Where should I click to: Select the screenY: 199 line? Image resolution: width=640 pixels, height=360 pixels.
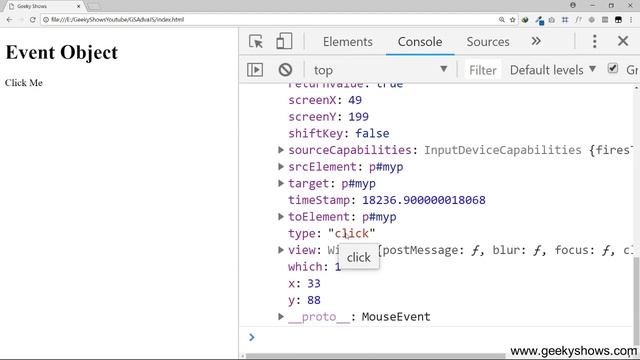tap(328, 117)
